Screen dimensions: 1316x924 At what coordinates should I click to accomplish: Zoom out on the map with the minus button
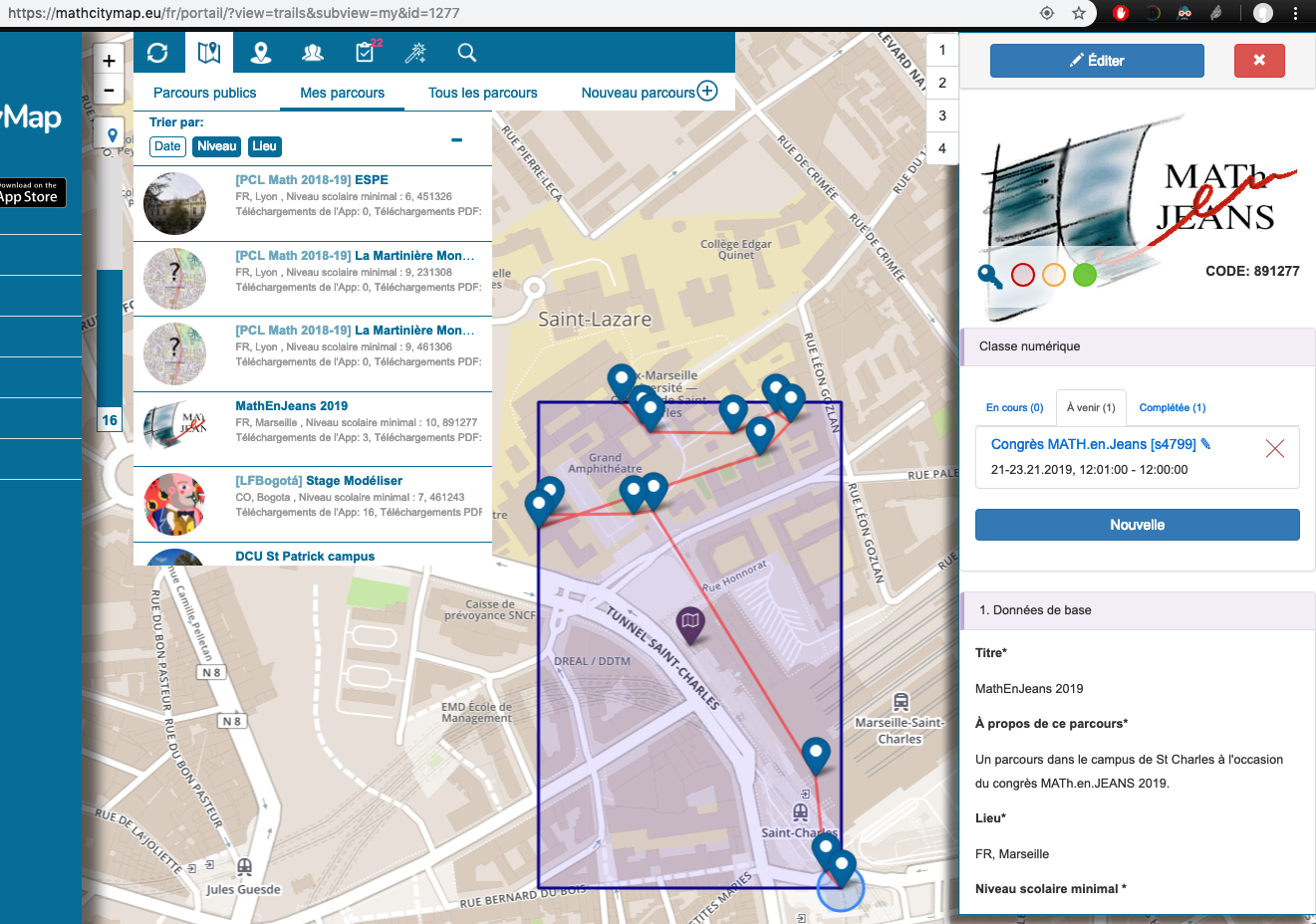click(x=109, y=91)
